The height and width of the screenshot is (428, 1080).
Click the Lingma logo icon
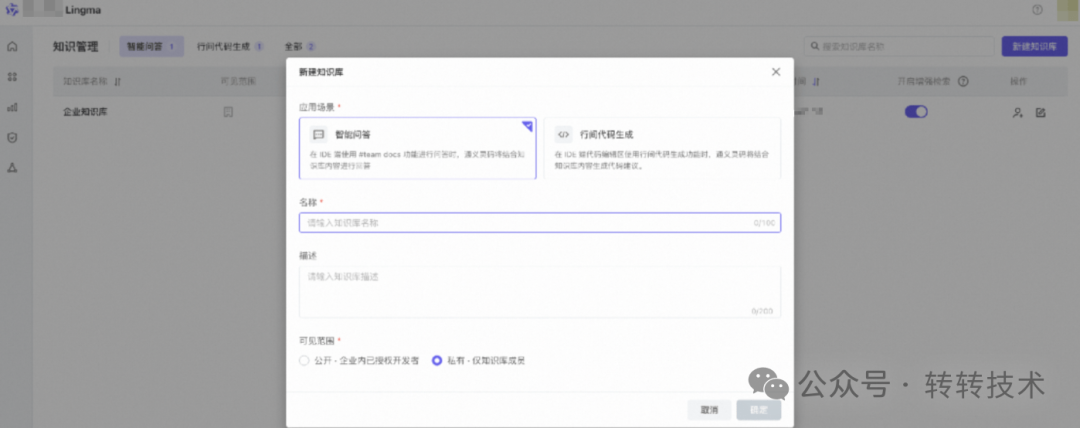coord(12,10)
